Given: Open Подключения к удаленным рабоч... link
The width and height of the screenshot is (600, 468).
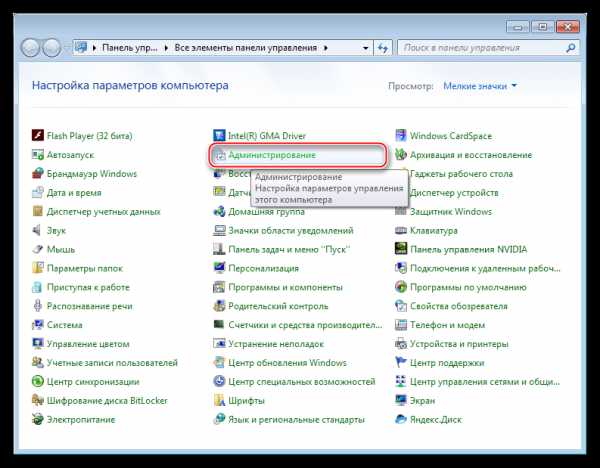Looking at the screenshot, I should click(485, 268).
